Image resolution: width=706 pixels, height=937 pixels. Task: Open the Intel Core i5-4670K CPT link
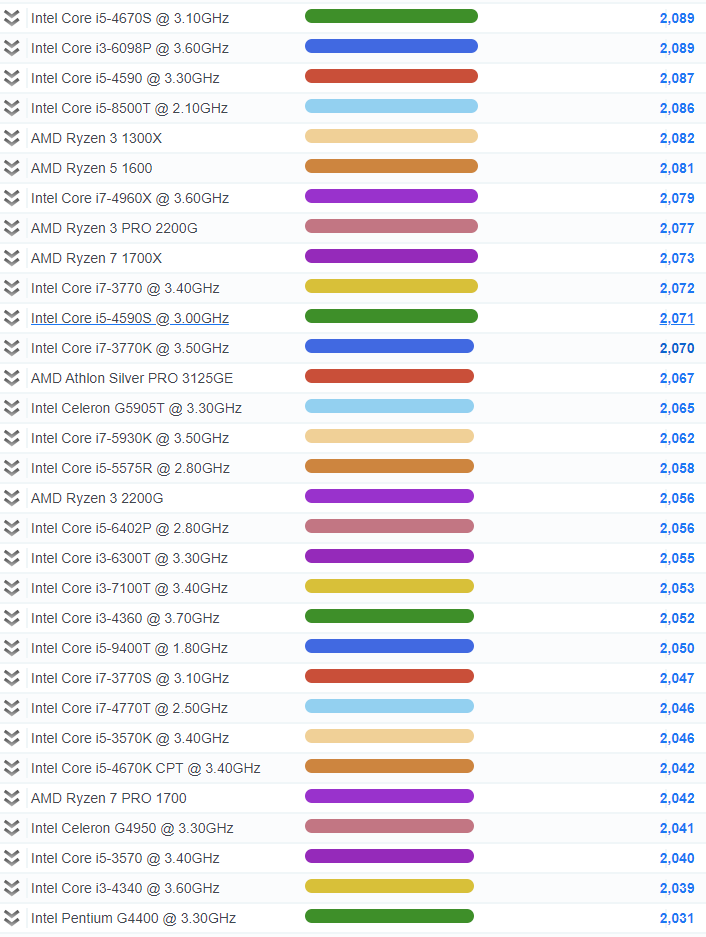145,768
